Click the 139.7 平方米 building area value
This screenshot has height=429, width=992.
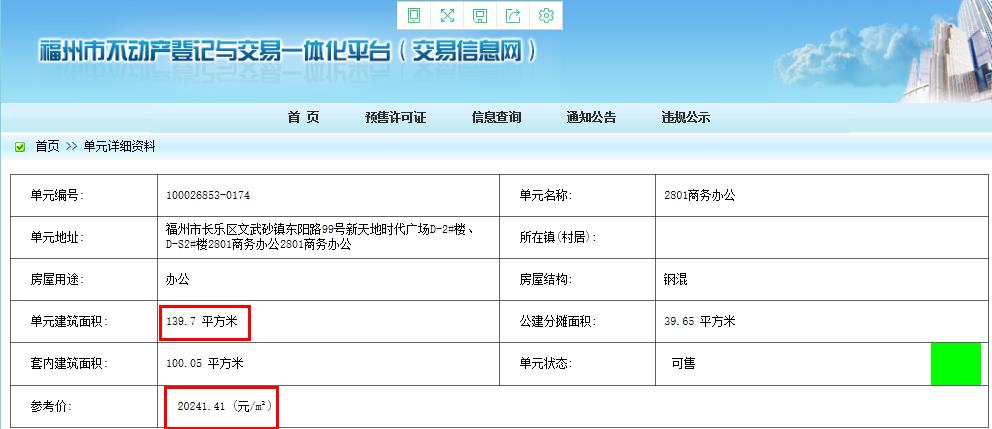coord(201,321)
